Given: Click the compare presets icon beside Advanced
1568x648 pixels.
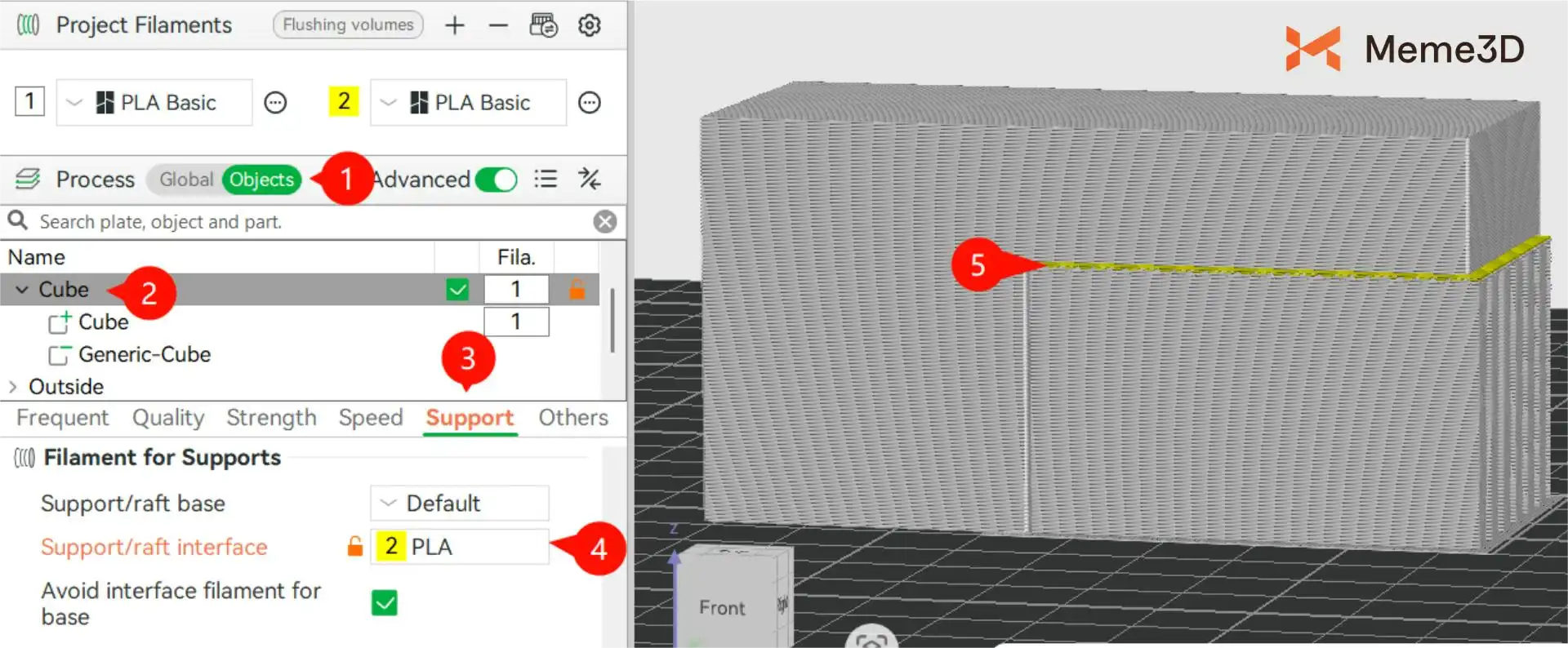Looking at the screenshot, I should point(589,179).
